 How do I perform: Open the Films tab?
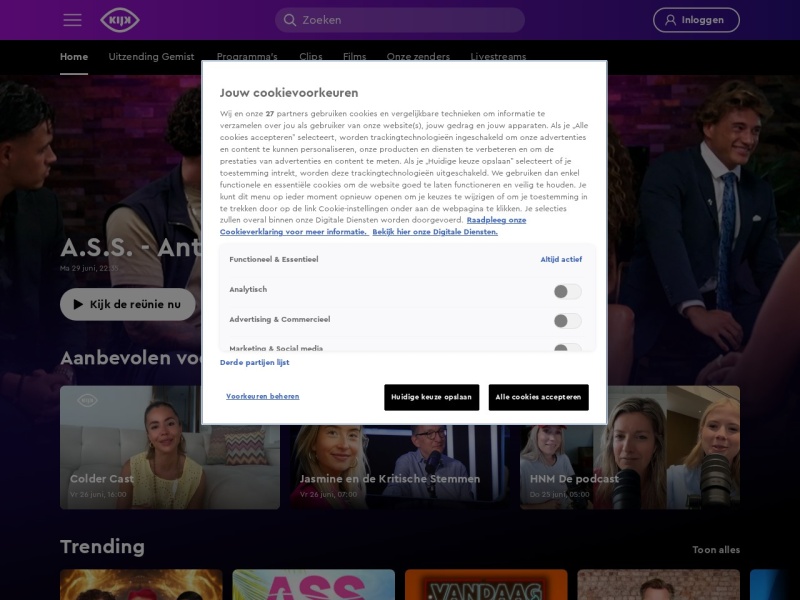[x=355, y=56]
